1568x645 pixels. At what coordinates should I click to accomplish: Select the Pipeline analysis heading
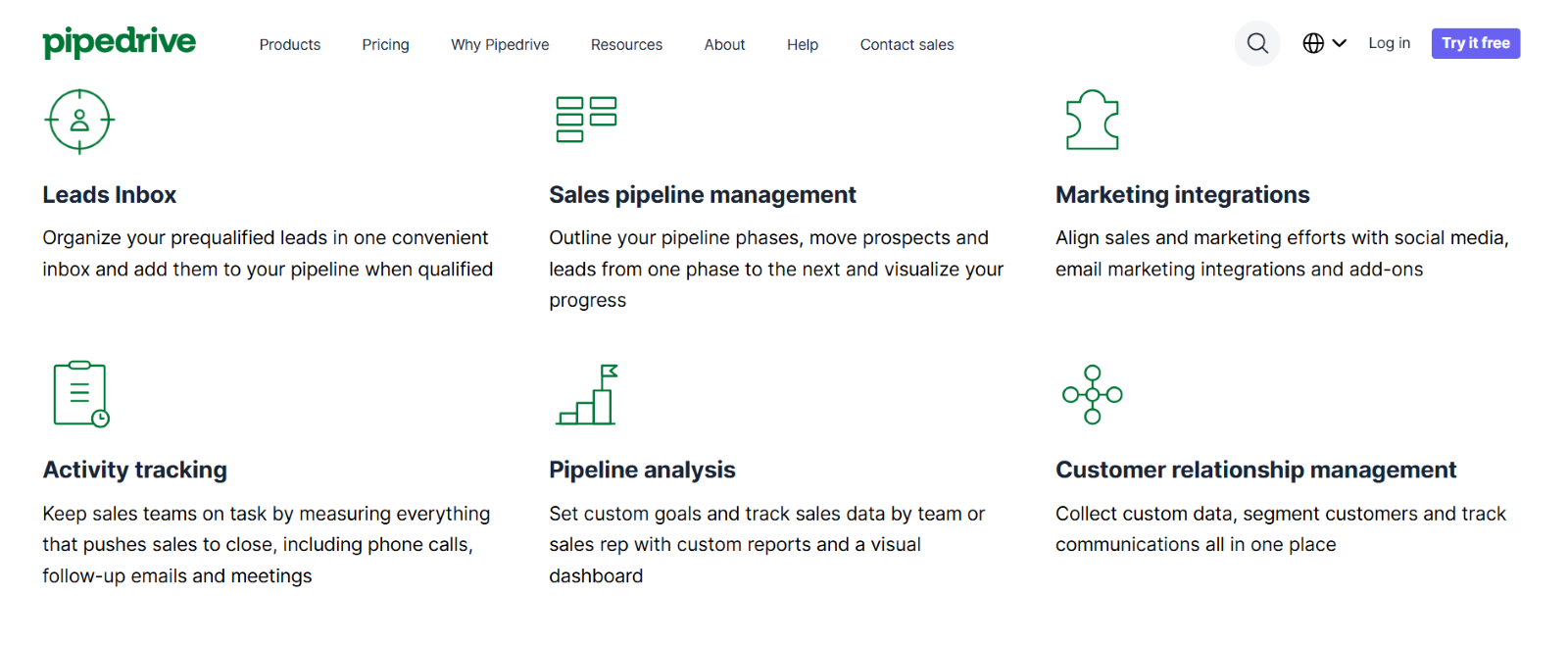point(642,470)
